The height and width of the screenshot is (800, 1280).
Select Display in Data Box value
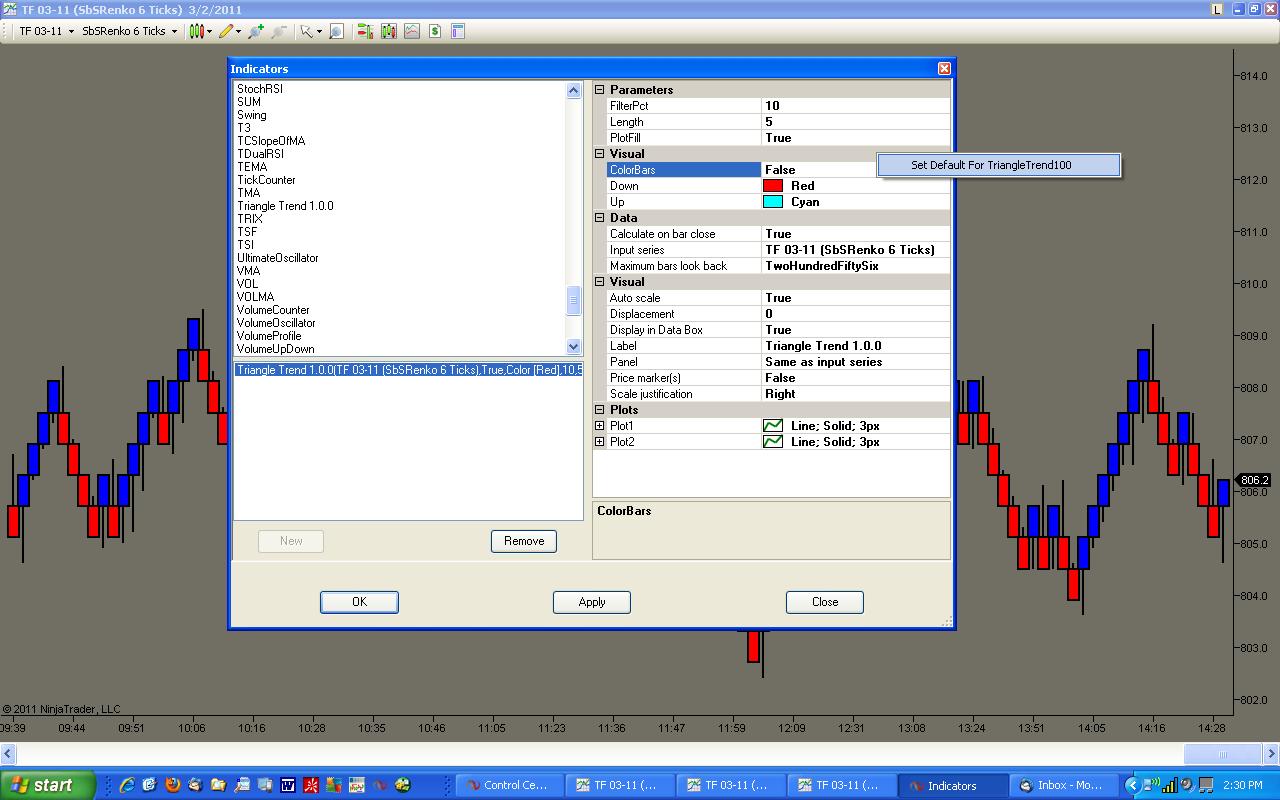855,330
